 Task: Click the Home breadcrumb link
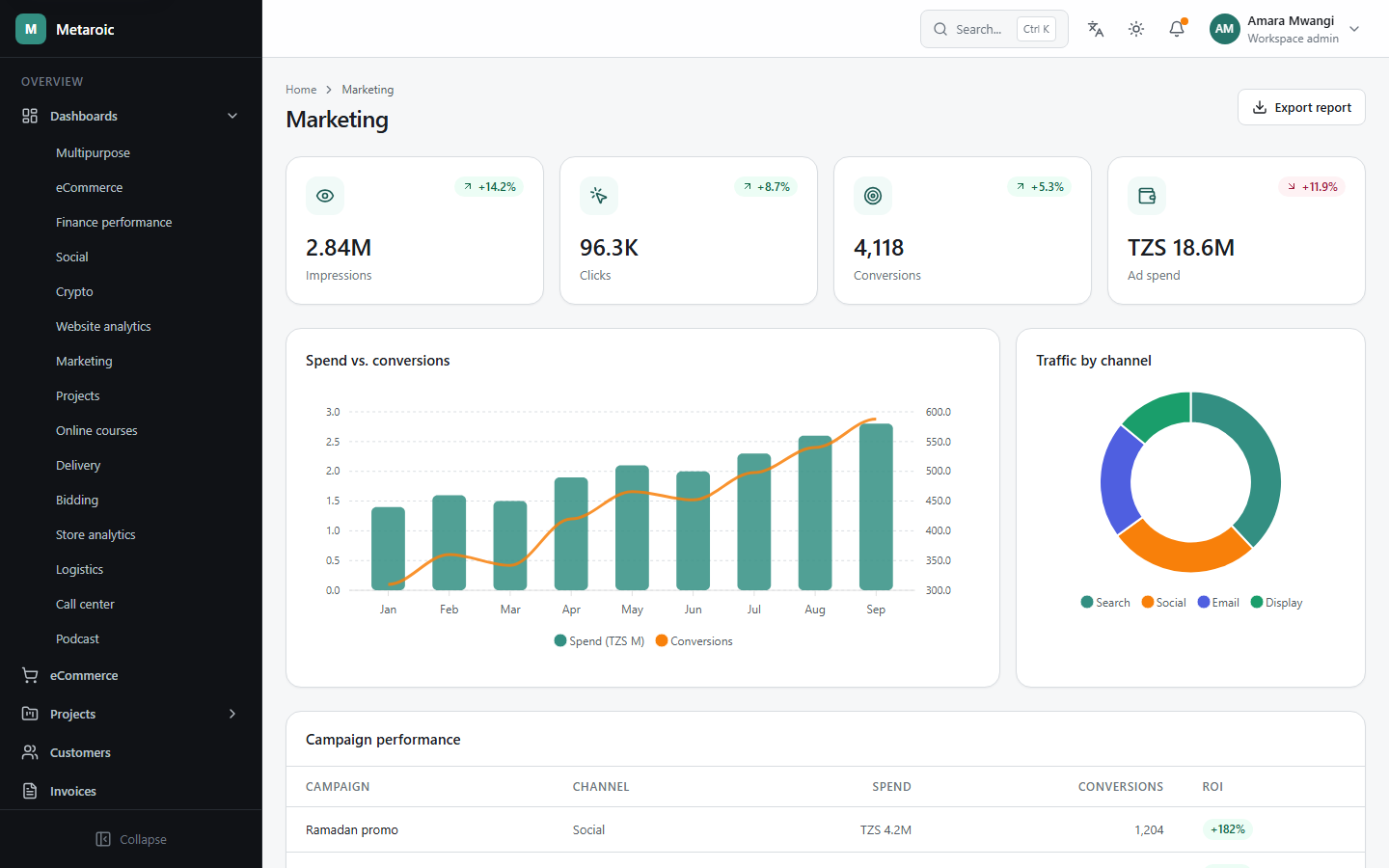pyautogui.click(x=301, y=90)
